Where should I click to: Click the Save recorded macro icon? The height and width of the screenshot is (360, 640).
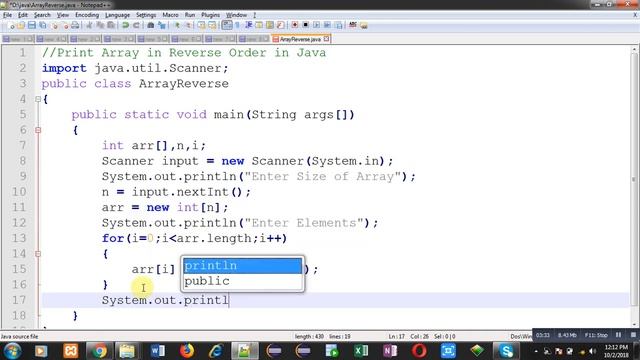(338, 25)
